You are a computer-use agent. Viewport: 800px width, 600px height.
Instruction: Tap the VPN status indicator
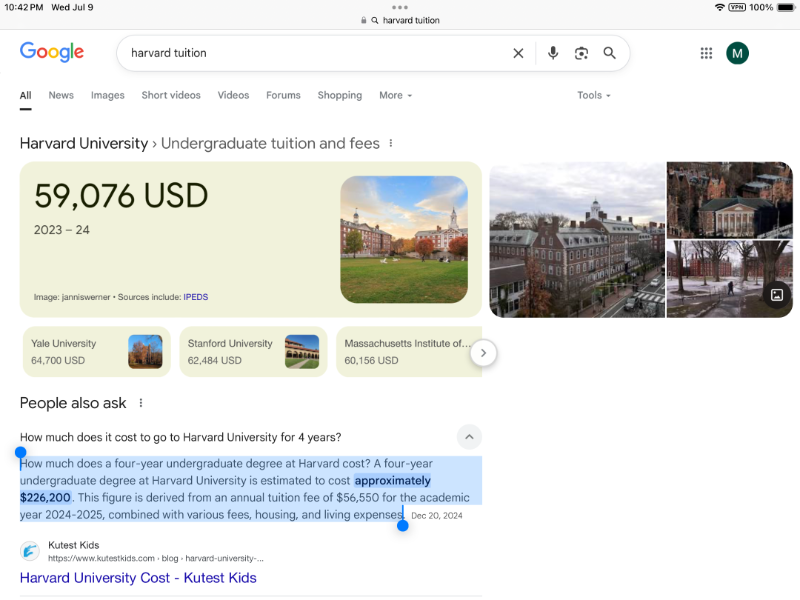point(737,7)
